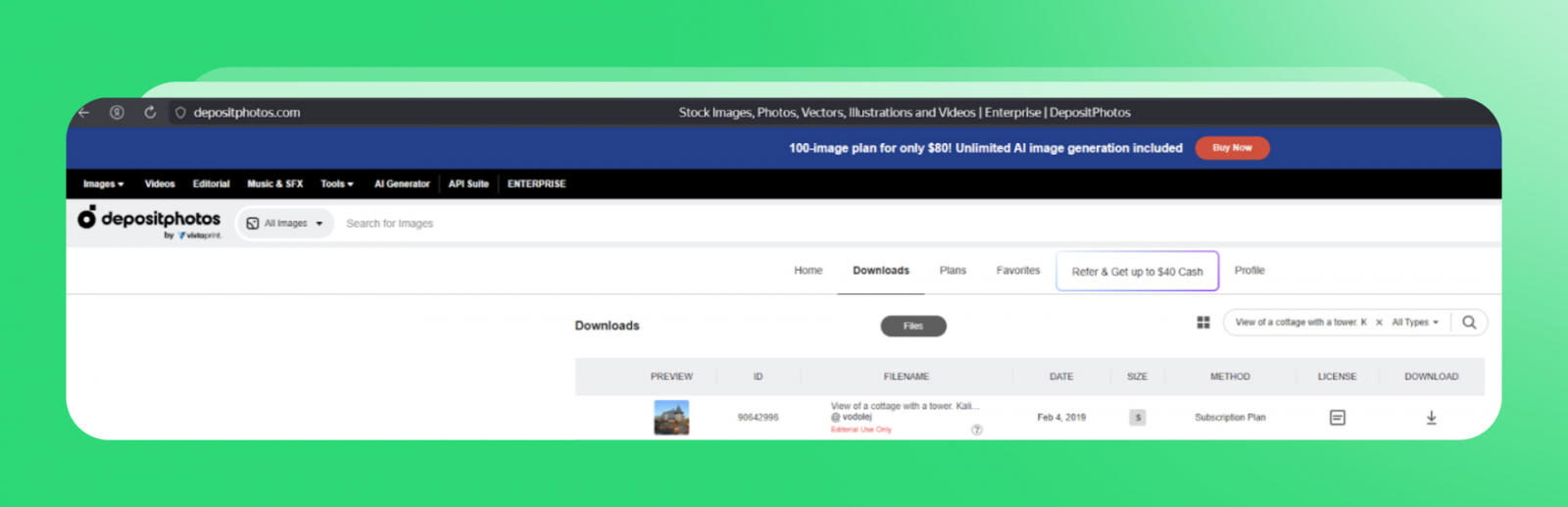Viewport: 1568px width, 507px height.
Task: Click the S size badge
Action: [x=1137, y=418]
